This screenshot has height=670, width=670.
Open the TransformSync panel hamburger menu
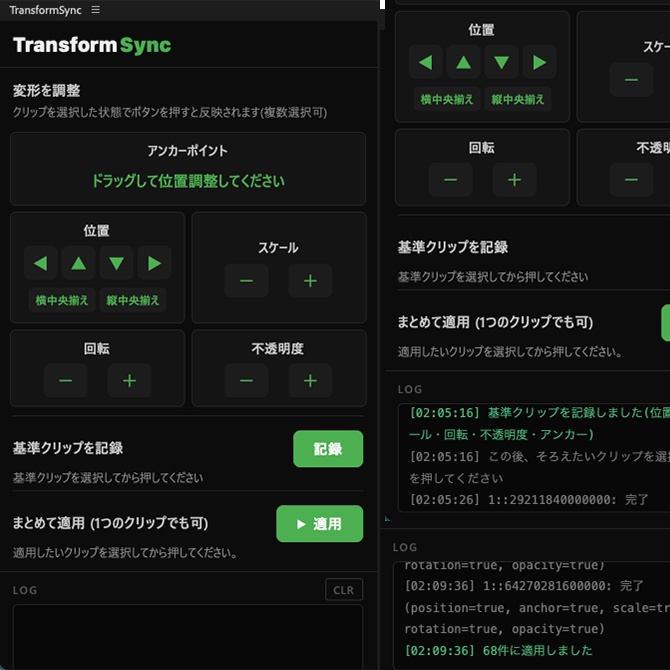[96, 9]
